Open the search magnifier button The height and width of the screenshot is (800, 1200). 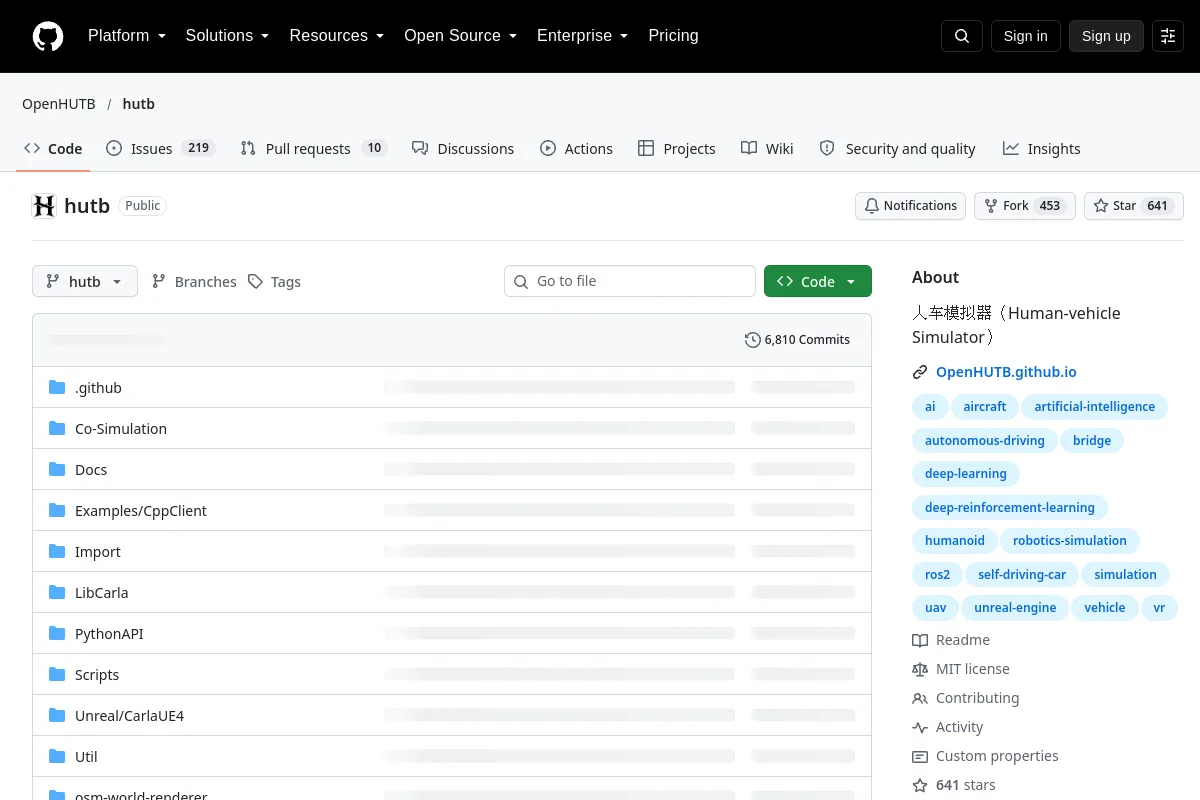(x=962, y=36)
